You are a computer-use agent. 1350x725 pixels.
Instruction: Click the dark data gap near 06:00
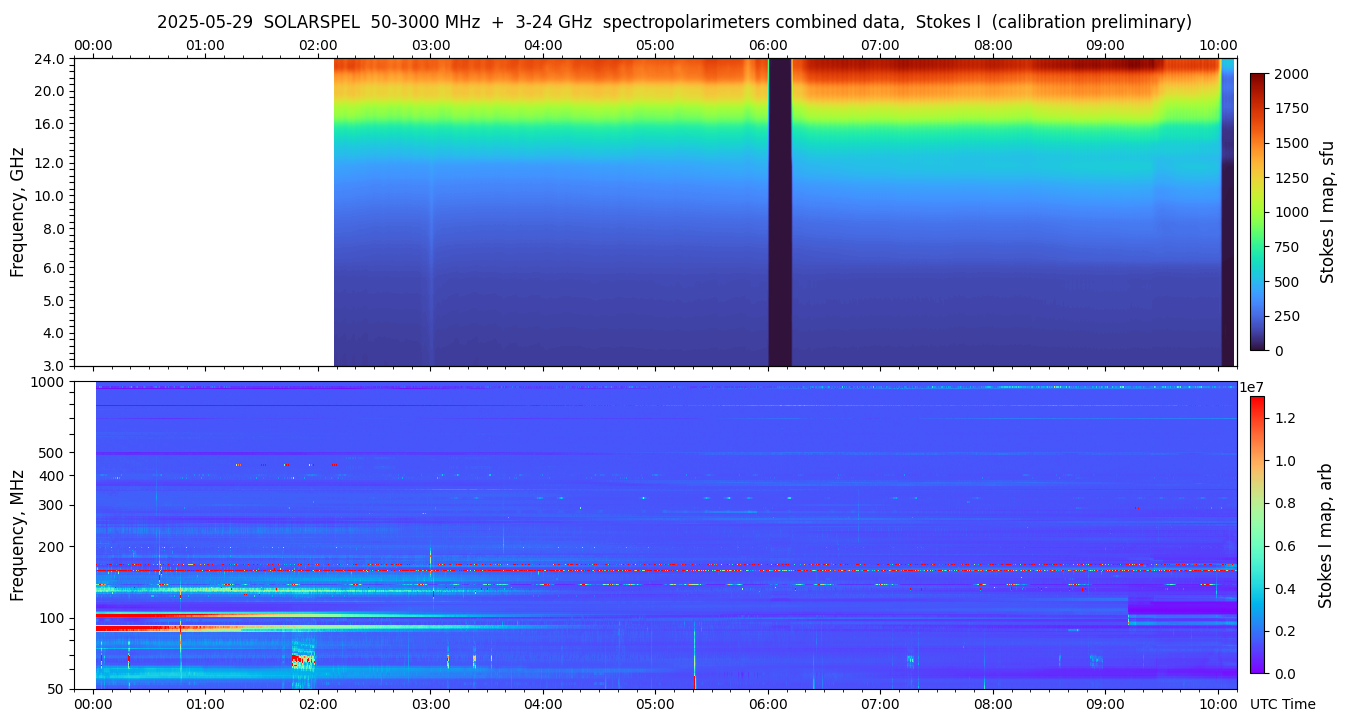click(780, 212)
